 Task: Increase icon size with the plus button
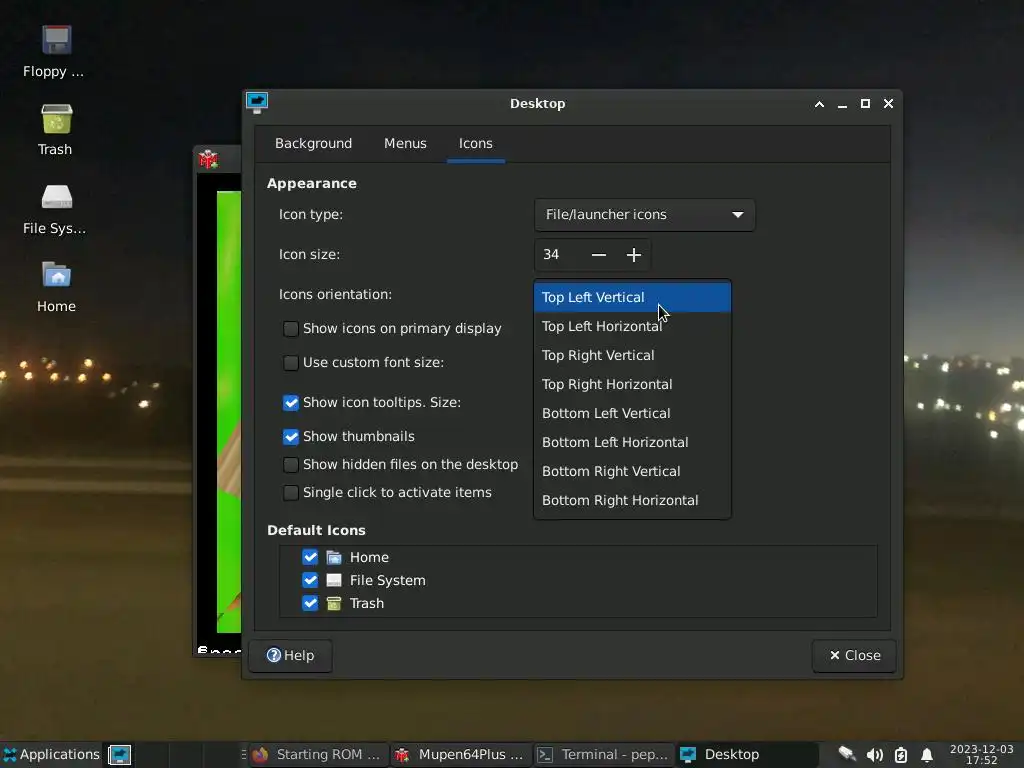(633, 255)
